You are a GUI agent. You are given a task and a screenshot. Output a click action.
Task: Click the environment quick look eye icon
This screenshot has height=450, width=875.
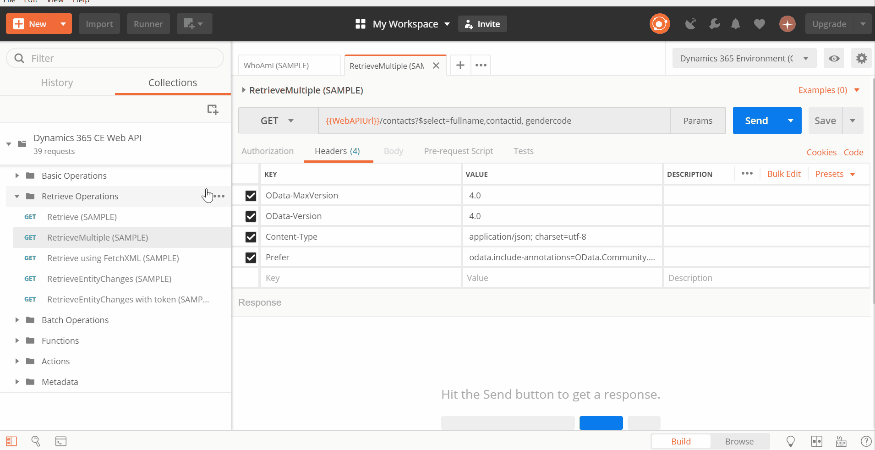click(x=834, y=59)
